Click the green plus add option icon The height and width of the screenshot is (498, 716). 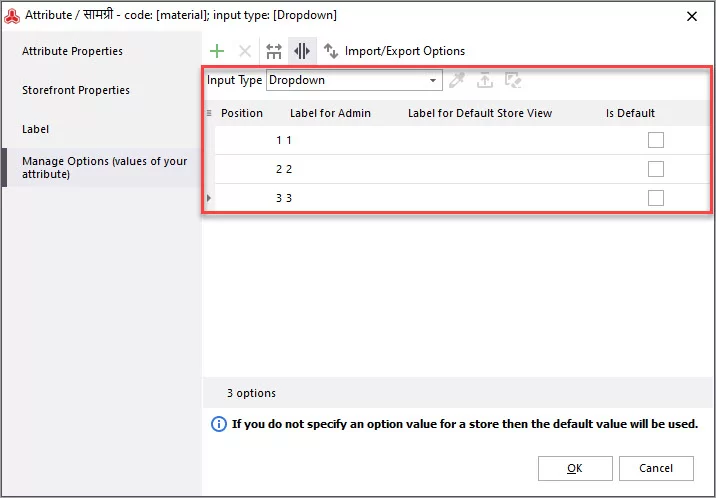coord(217,51)
